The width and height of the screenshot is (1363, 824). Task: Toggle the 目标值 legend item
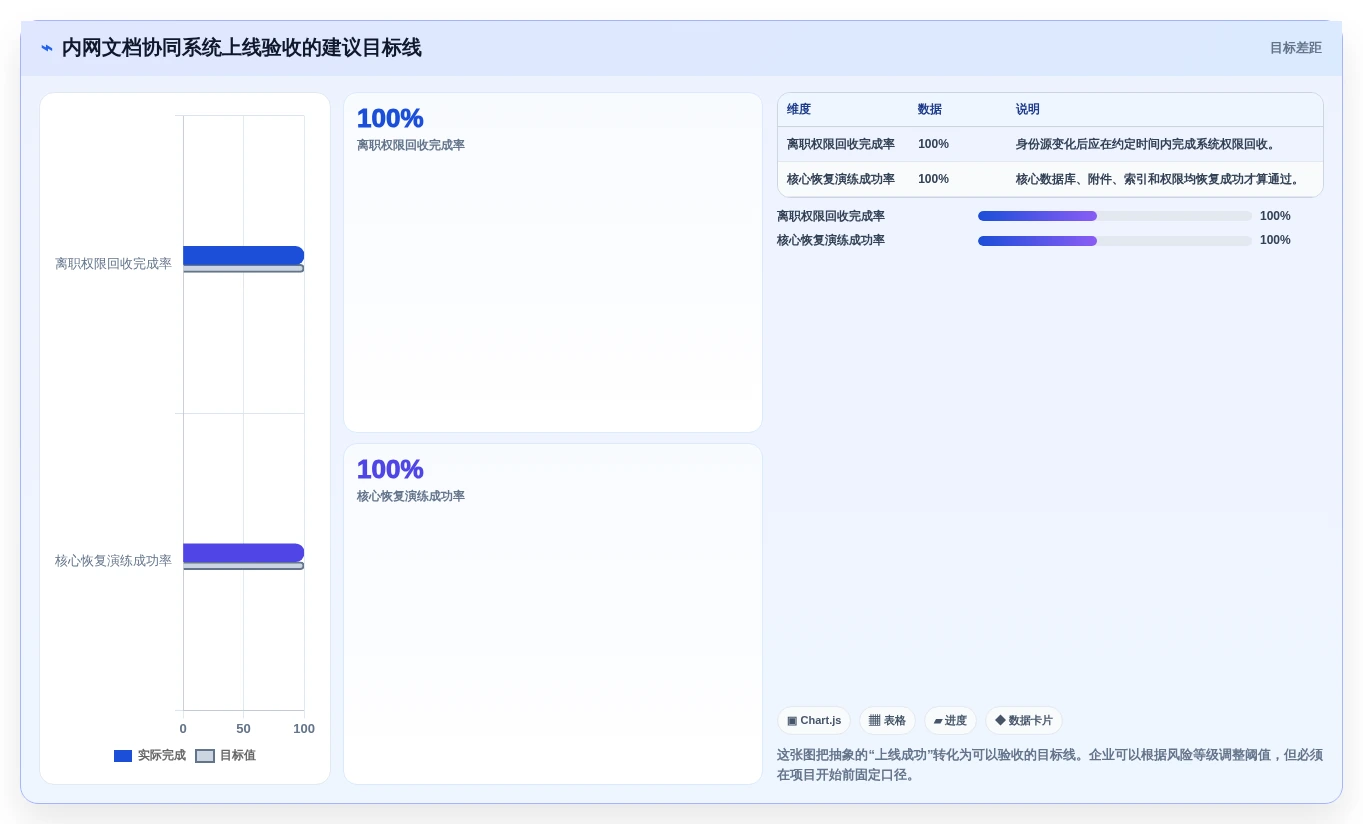click(x=226, y=756)
